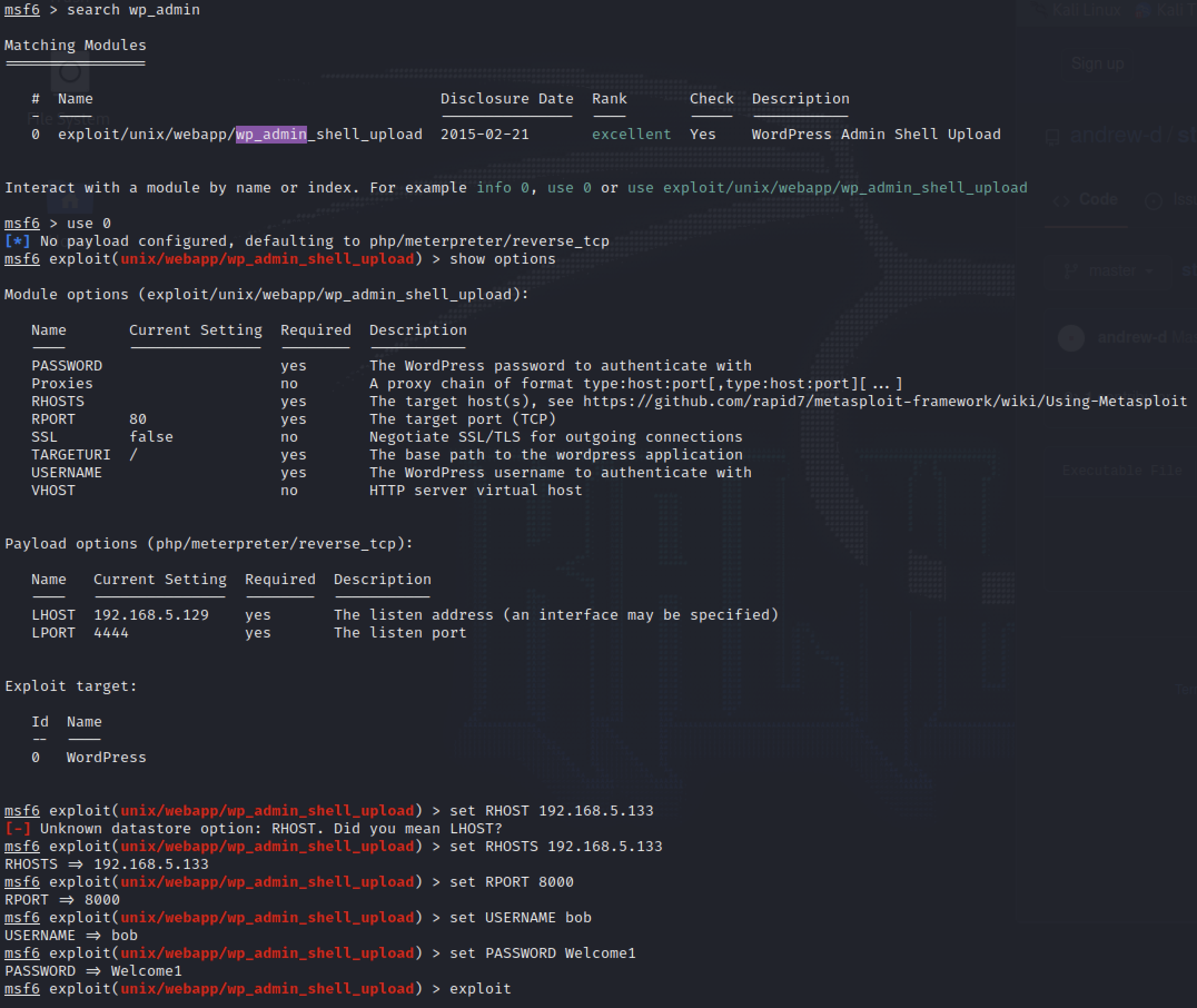The image size is (1197, 1008).
Task: Click the 'PASSWORD => Welcome1' output line
Action: tap(93, 971)
